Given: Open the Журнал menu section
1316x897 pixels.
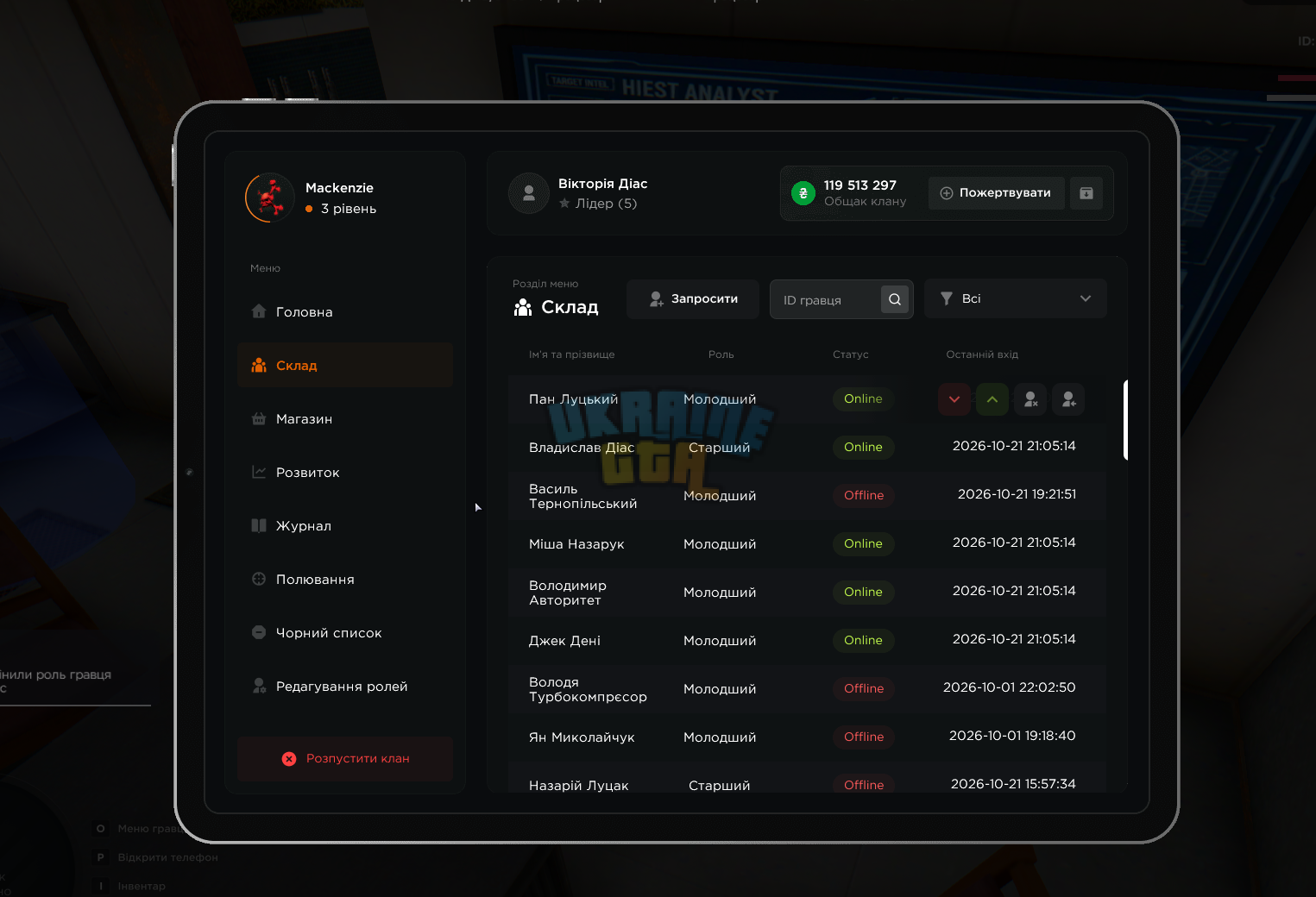Looking at the screenshot, I should click(345, 526).
